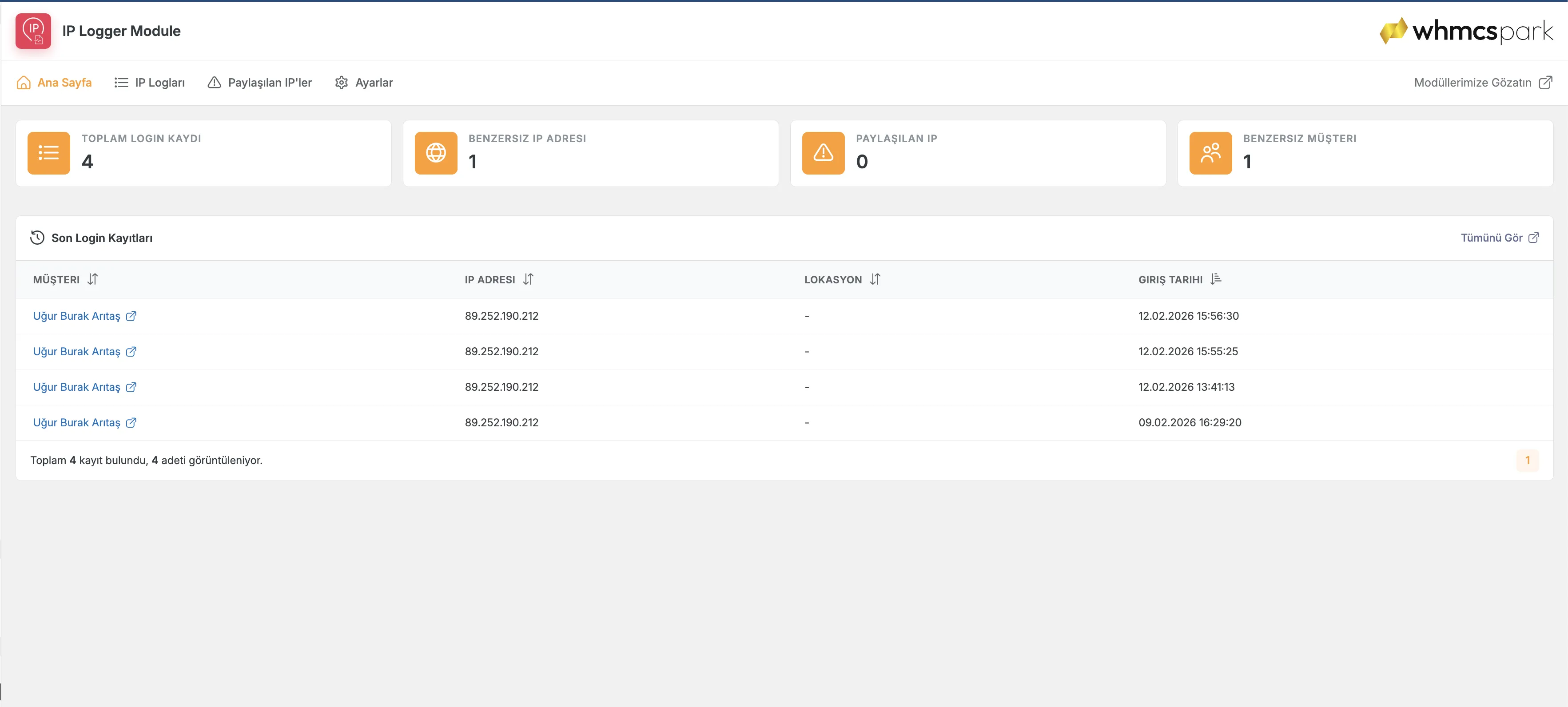Click the external-link icon in the 13:41:13 row
This screenshot has height=707, width=1568.
click(x=131, y=387)
